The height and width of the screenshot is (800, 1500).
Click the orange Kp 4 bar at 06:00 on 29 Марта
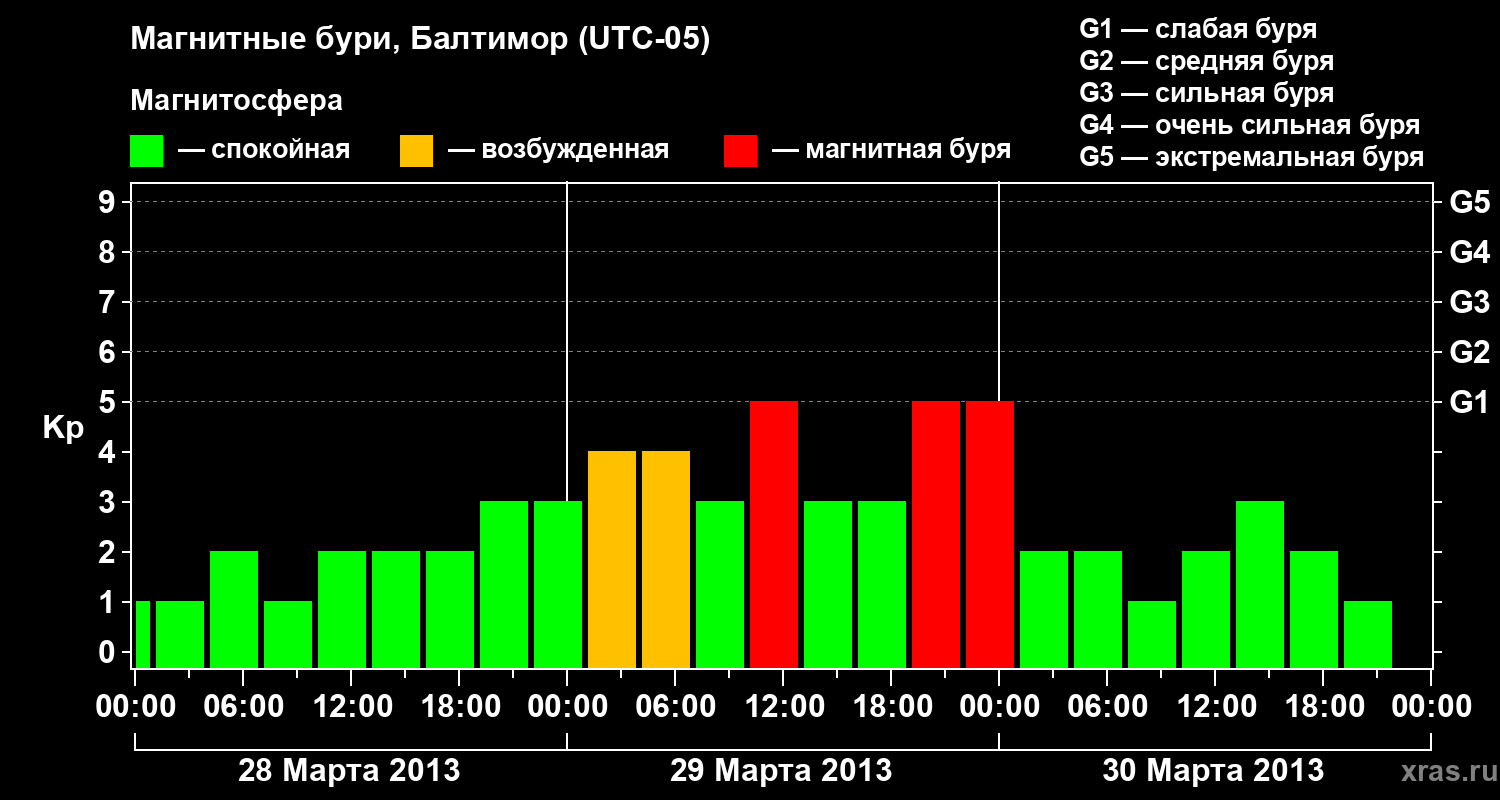666,559
